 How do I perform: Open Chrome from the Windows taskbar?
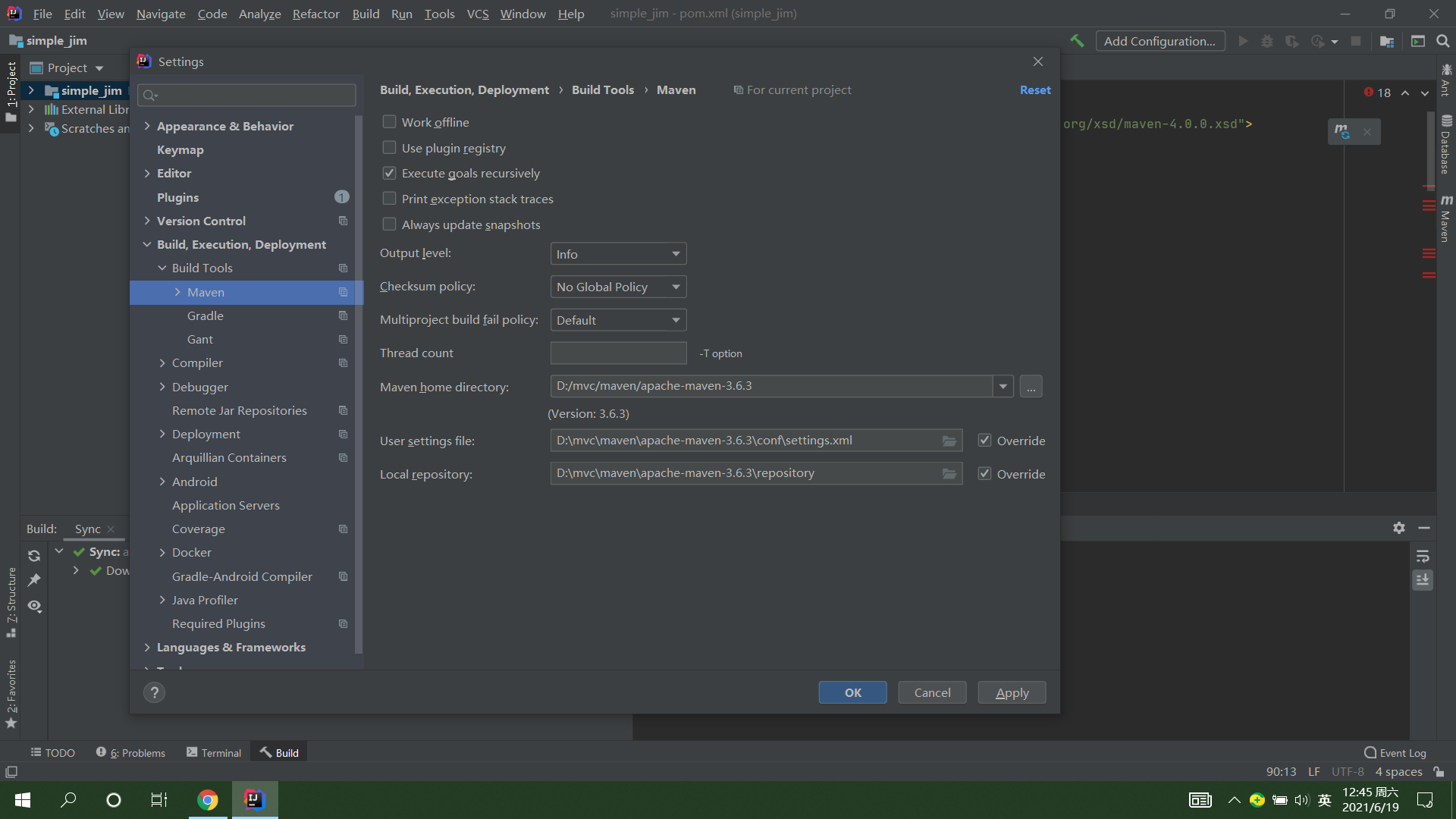[207, 800]
